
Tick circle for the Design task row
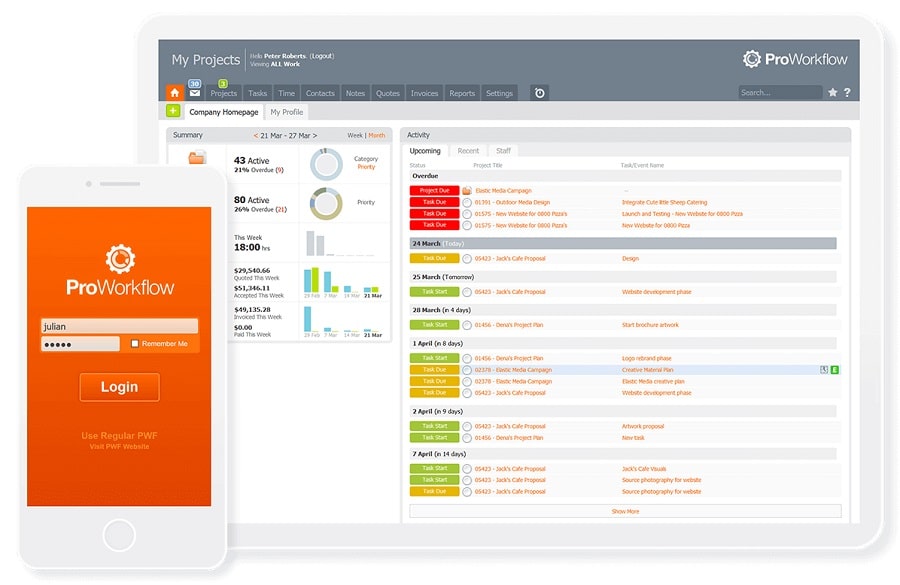pyautogui.click(x=467, y=259)
